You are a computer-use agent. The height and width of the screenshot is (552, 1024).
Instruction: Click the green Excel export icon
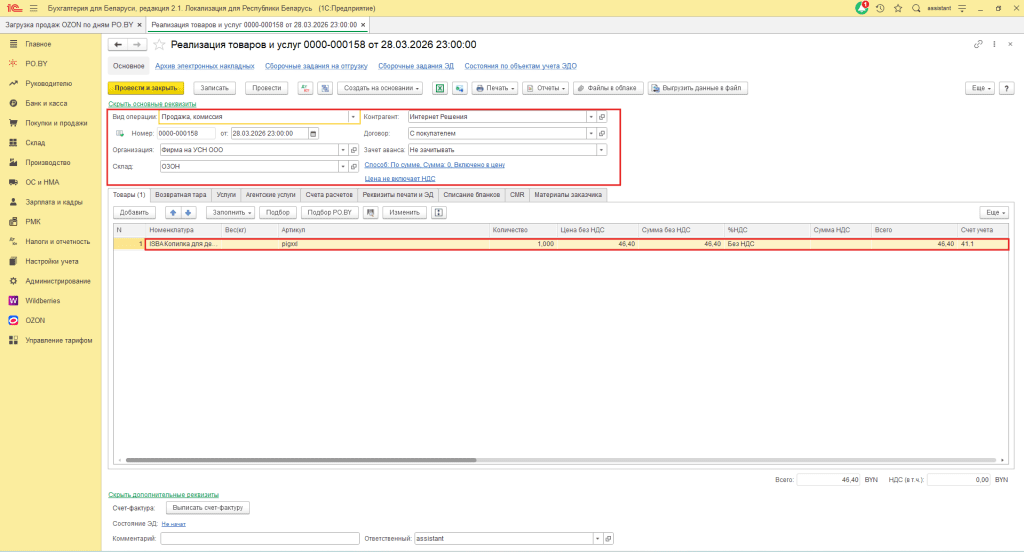(x=440, y=88)
